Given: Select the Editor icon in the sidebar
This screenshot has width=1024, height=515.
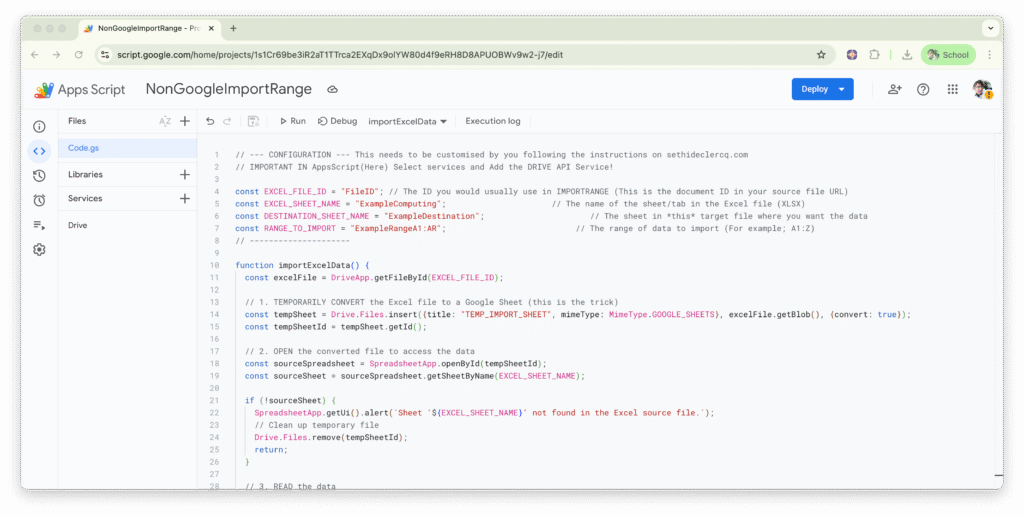Looking at the screenshot, I should [x=39, y=152].
